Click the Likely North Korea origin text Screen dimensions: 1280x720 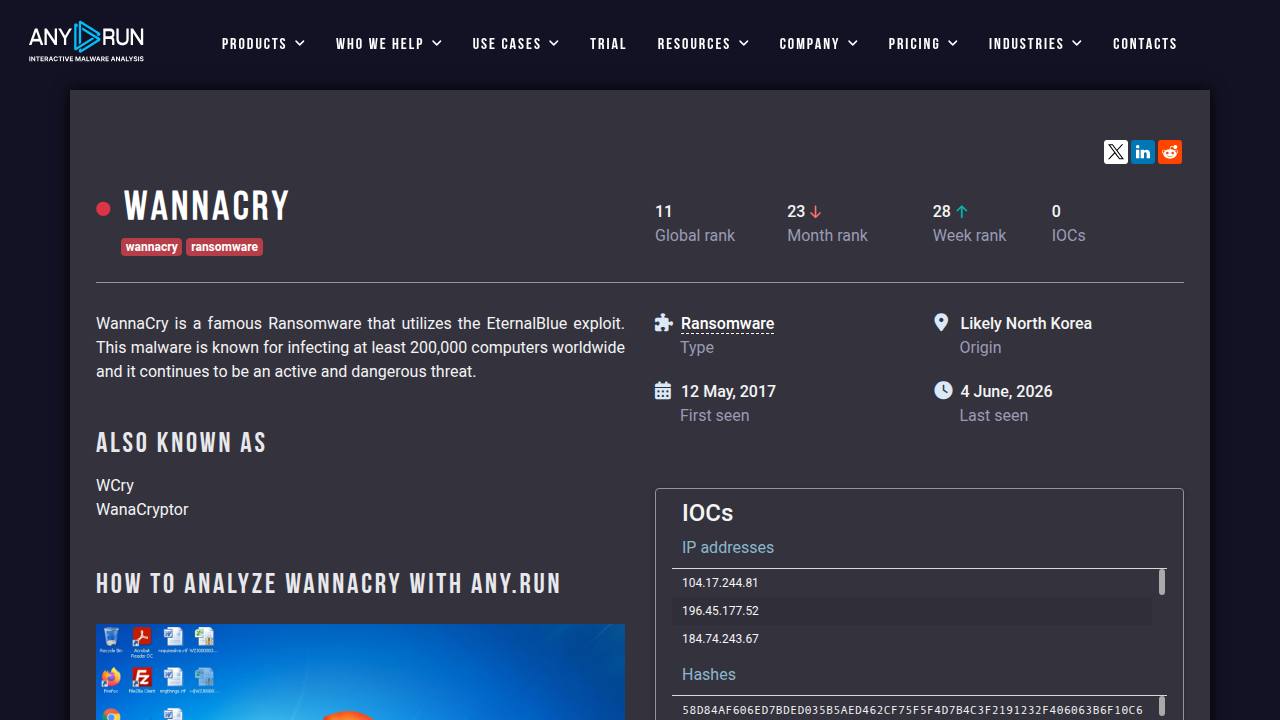click(x=1026, y=324)
